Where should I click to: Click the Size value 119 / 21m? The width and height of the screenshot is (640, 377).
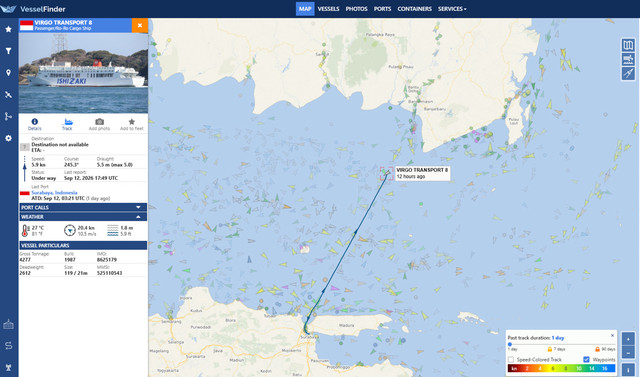click(76, 273)
